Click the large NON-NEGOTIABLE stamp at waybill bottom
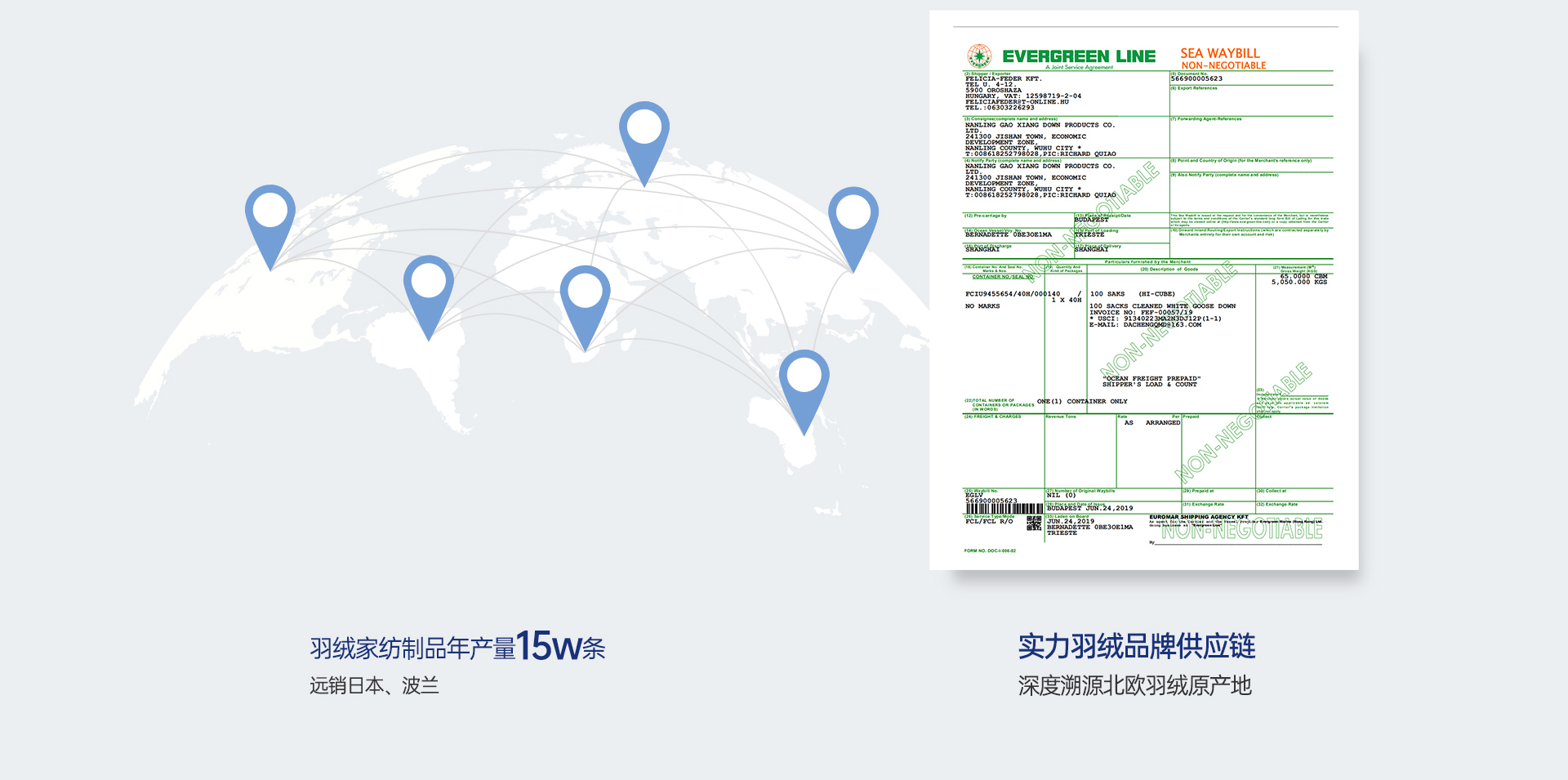 pyautogui.click(x=1241, y=531)
